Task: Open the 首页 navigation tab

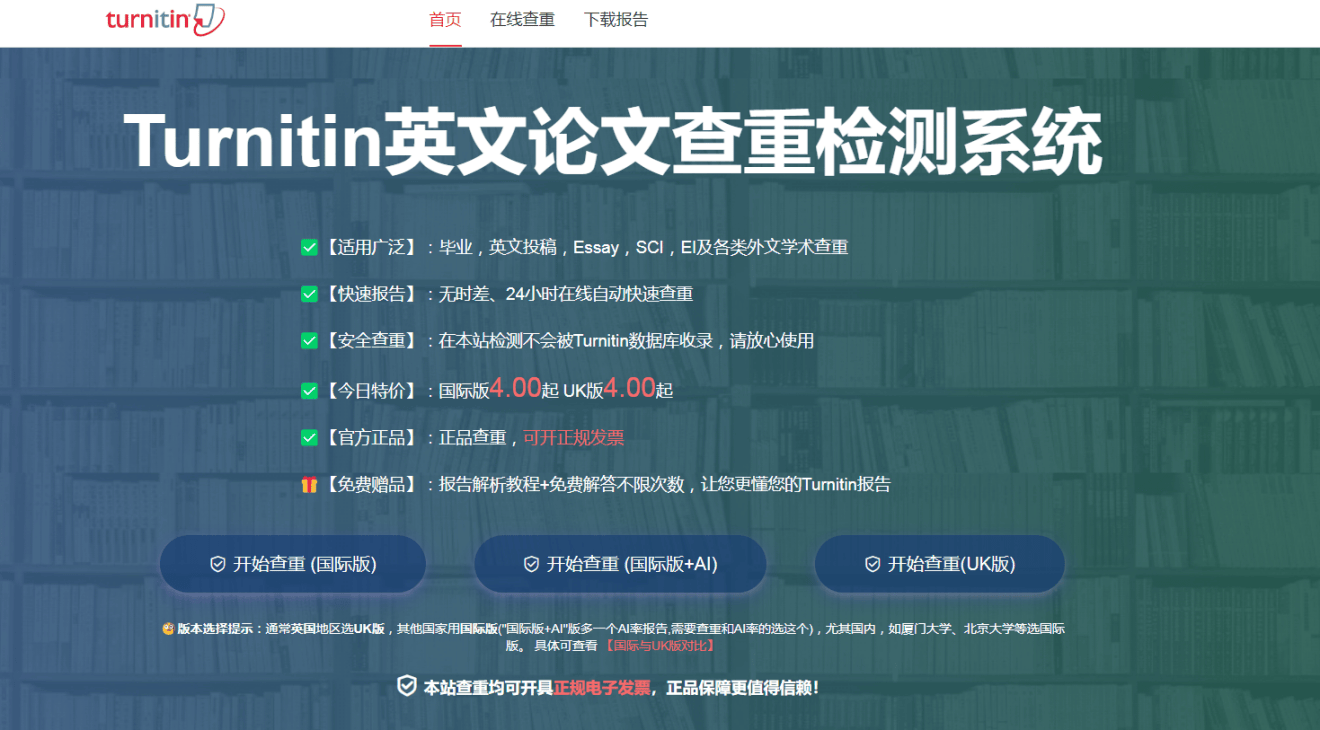Action: (x=445, y=20)
